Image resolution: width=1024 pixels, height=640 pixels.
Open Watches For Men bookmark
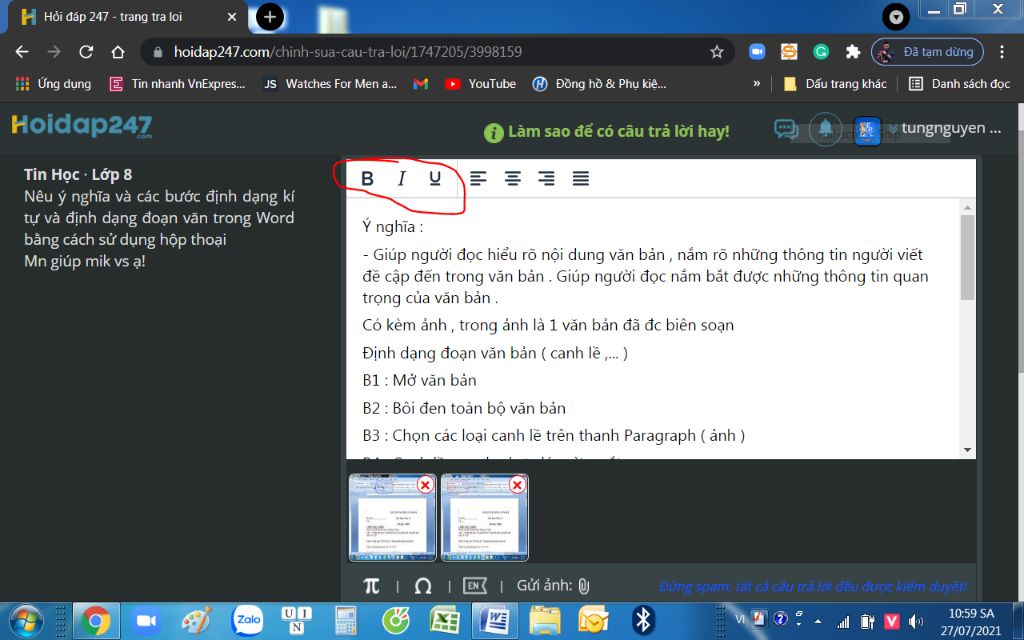(330, 84)
